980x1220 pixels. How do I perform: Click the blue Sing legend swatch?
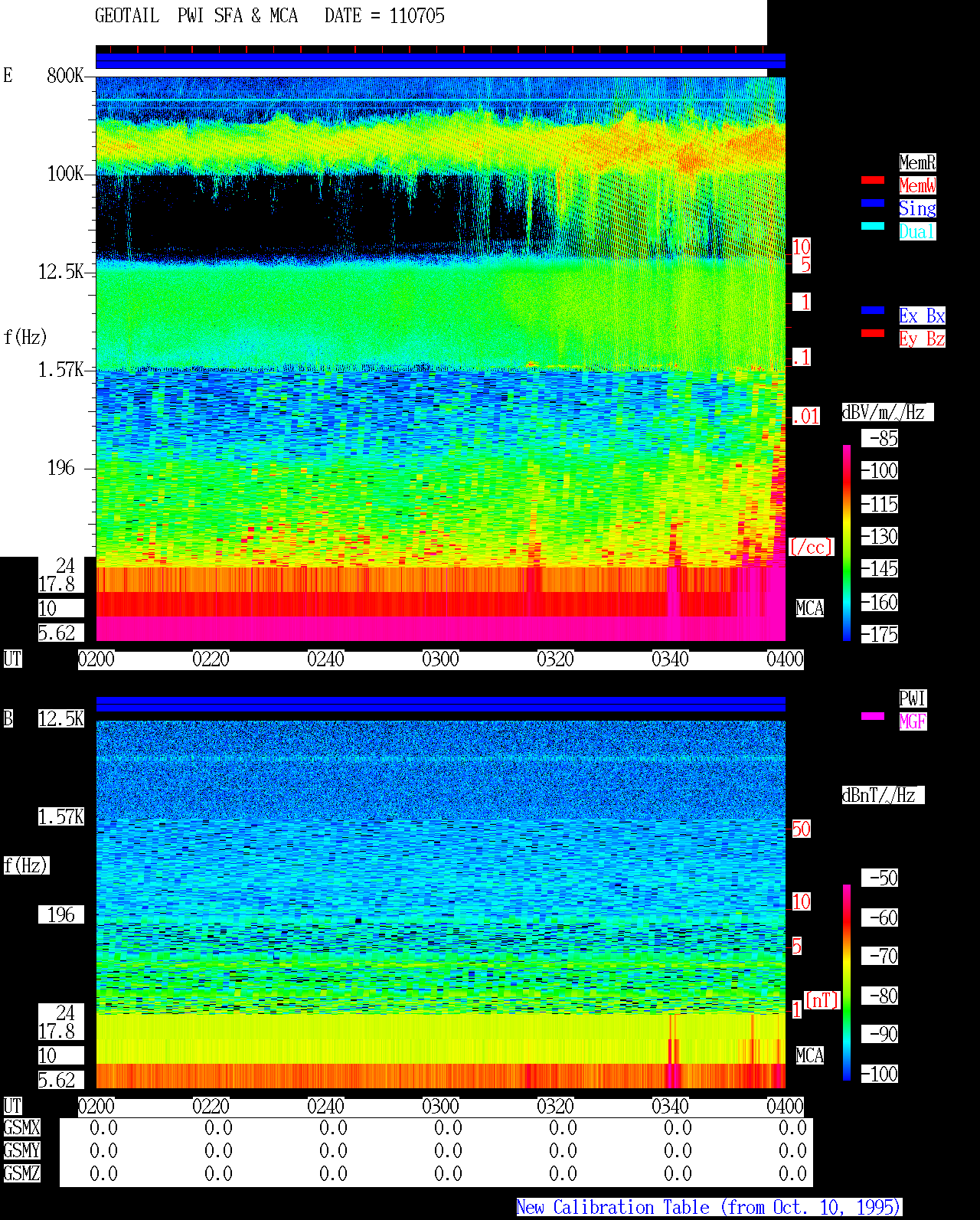(x=873, y=203)
